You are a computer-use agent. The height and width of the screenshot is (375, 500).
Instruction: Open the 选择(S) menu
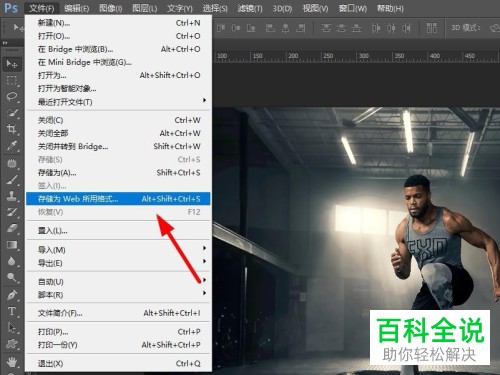215,8
